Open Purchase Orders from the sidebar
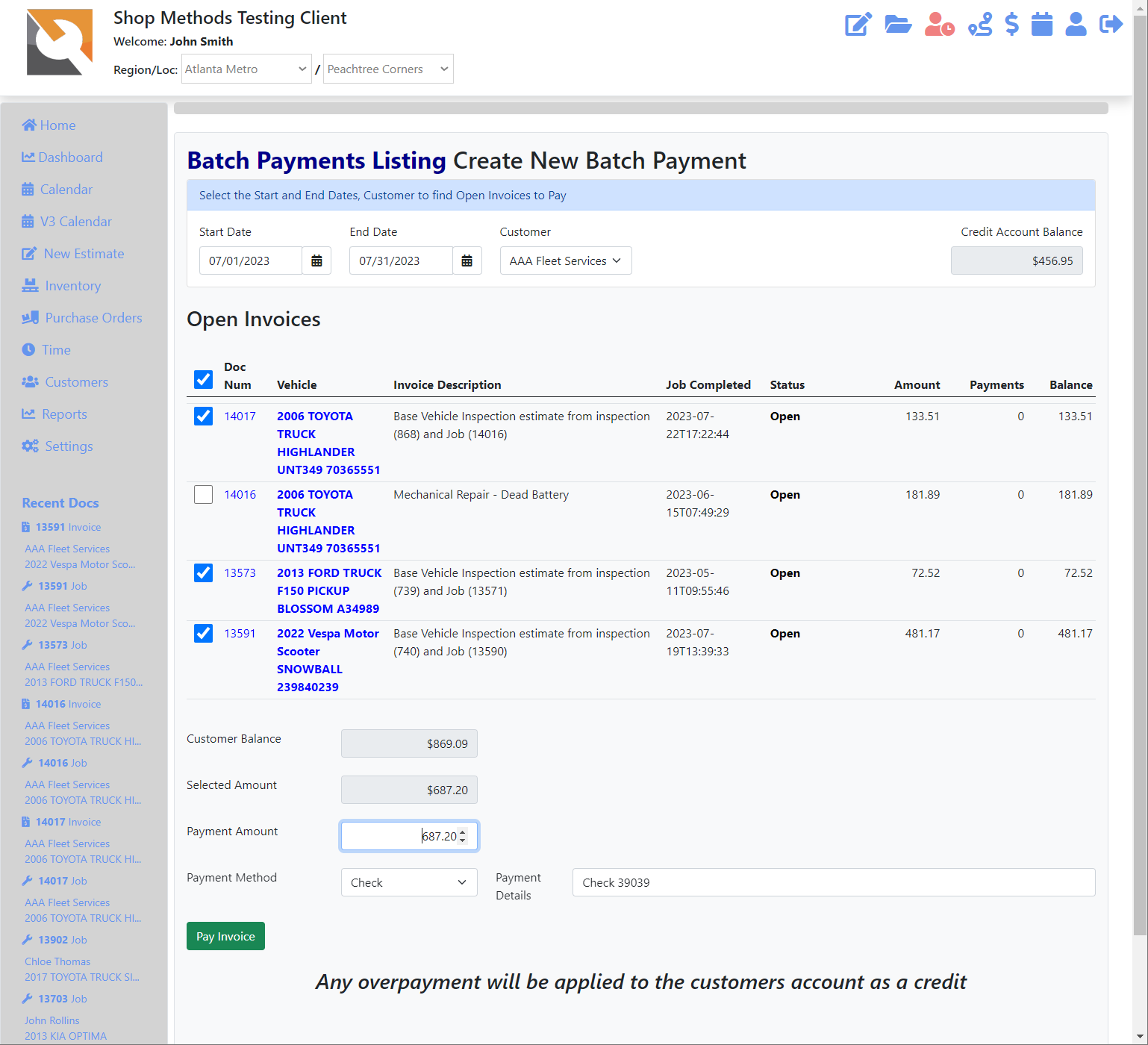 93,318
